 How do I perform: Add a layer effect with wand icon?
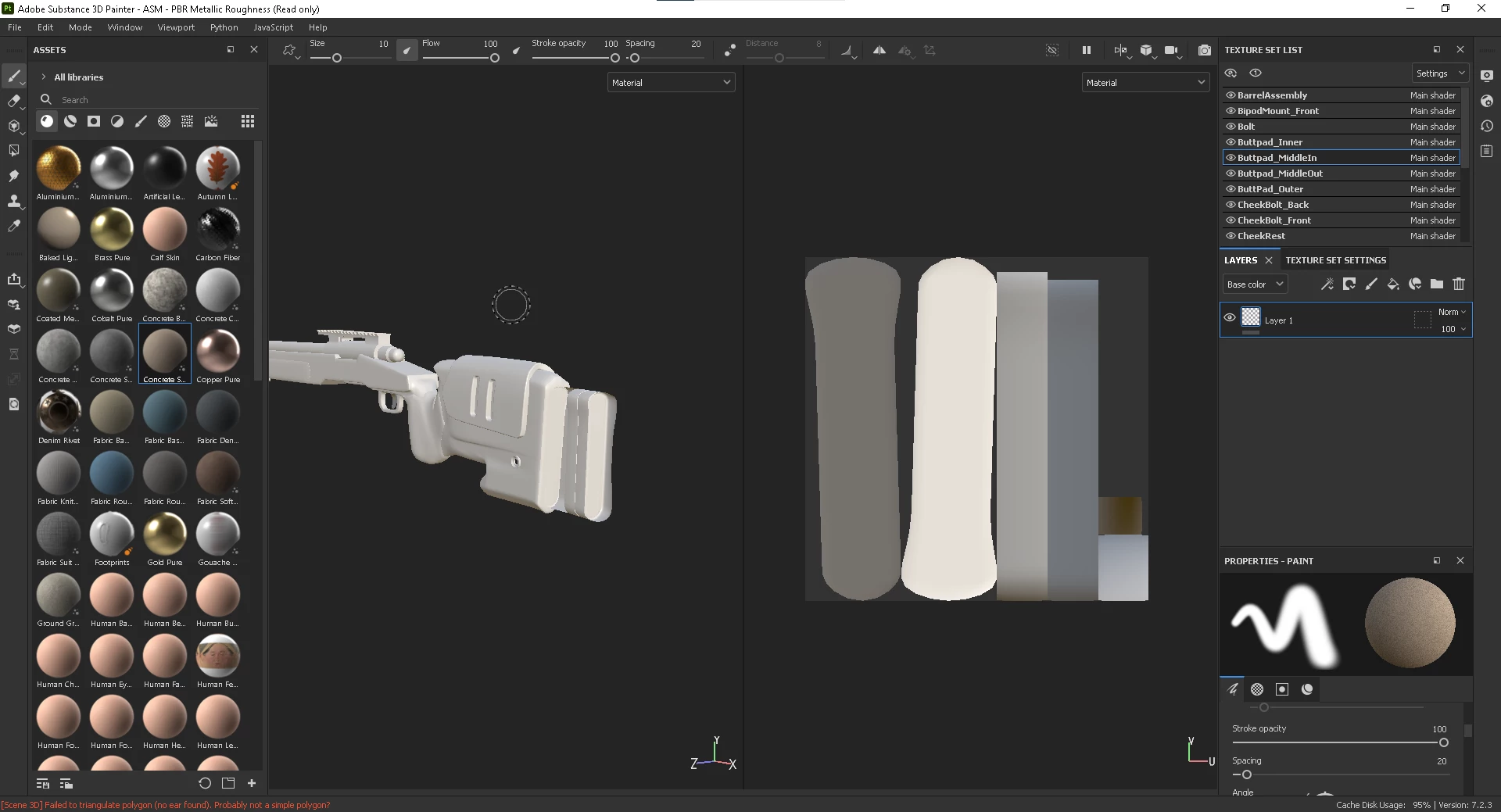[x=1327, y=284]
